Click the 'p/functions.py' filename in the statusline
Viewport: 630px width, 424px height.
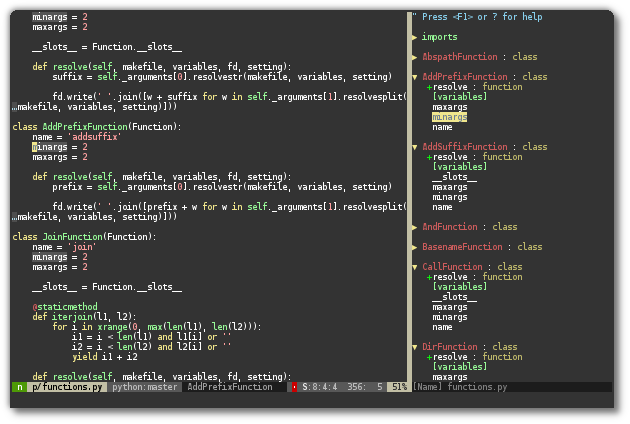[x=67, y=387]
